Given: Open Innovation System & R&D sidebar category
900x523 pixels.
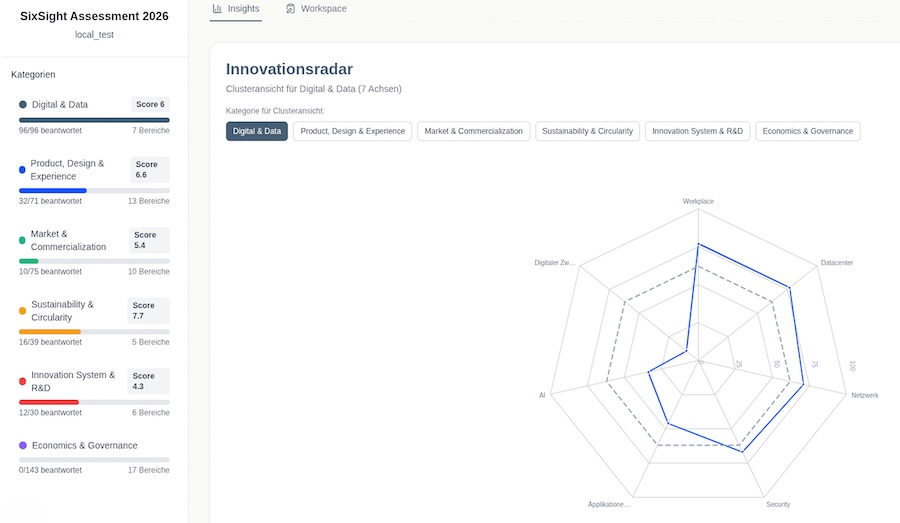Looking at the screenshot, I should point(72,381).
